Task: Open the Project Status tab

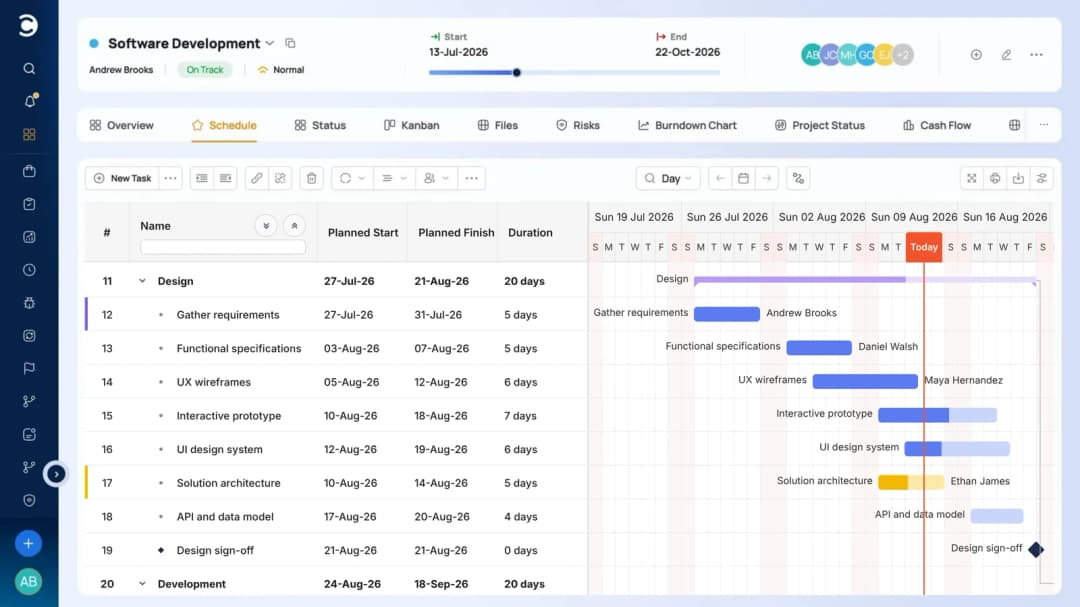Action: (820, 125)
